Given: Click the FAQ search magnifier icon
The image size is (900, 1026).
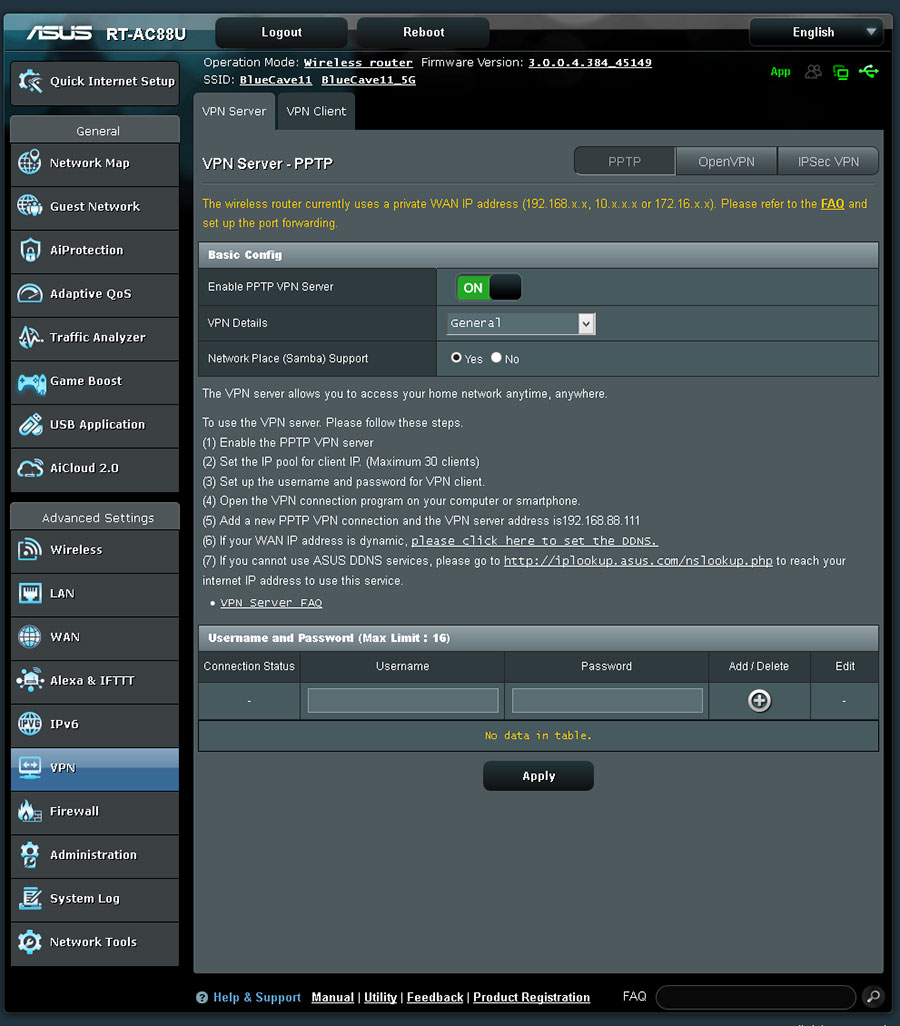Looking at the screenshot, I should click(873, 997).
